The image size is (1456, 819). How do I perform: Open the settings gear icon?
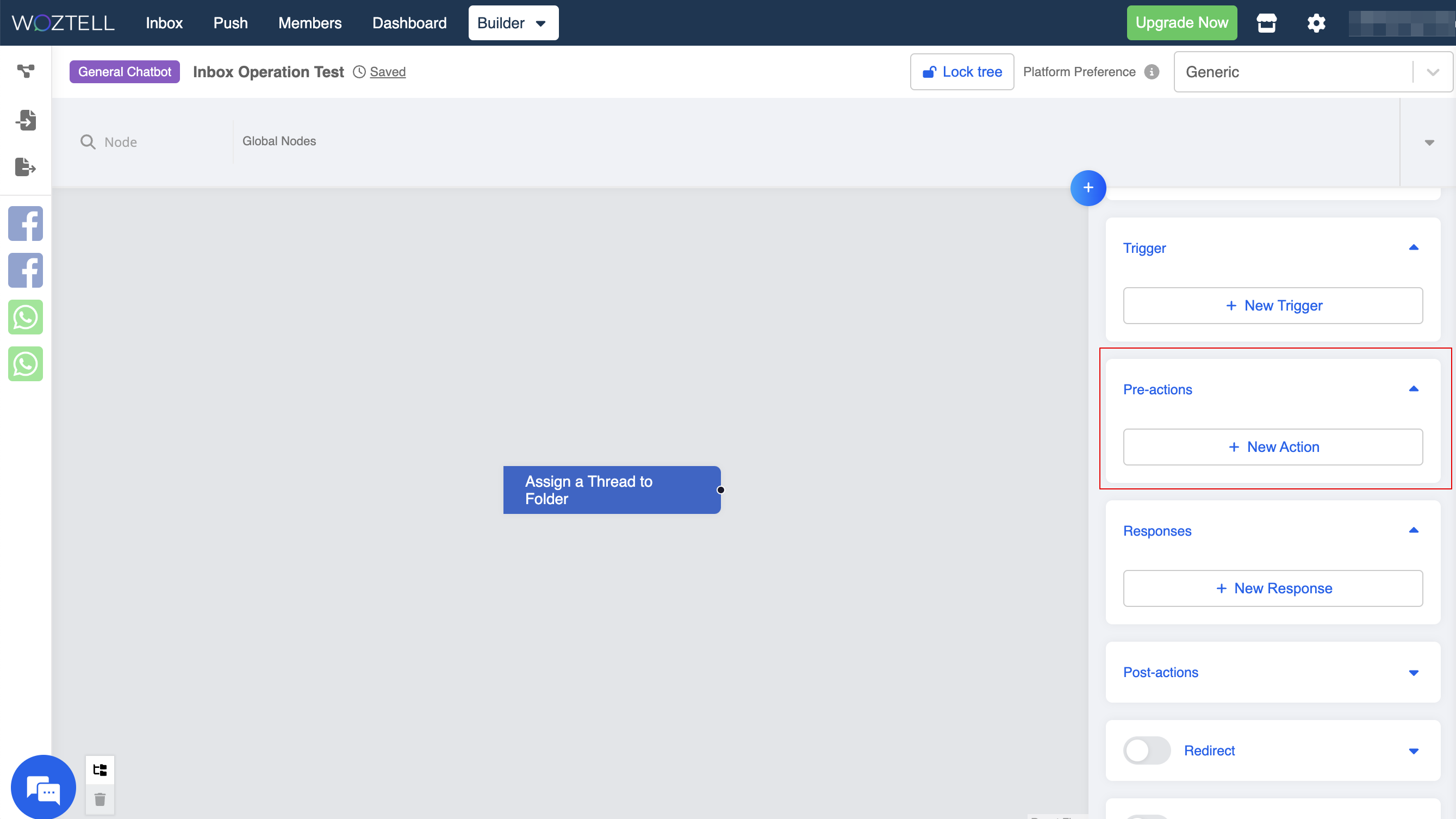pos(1316,23)
